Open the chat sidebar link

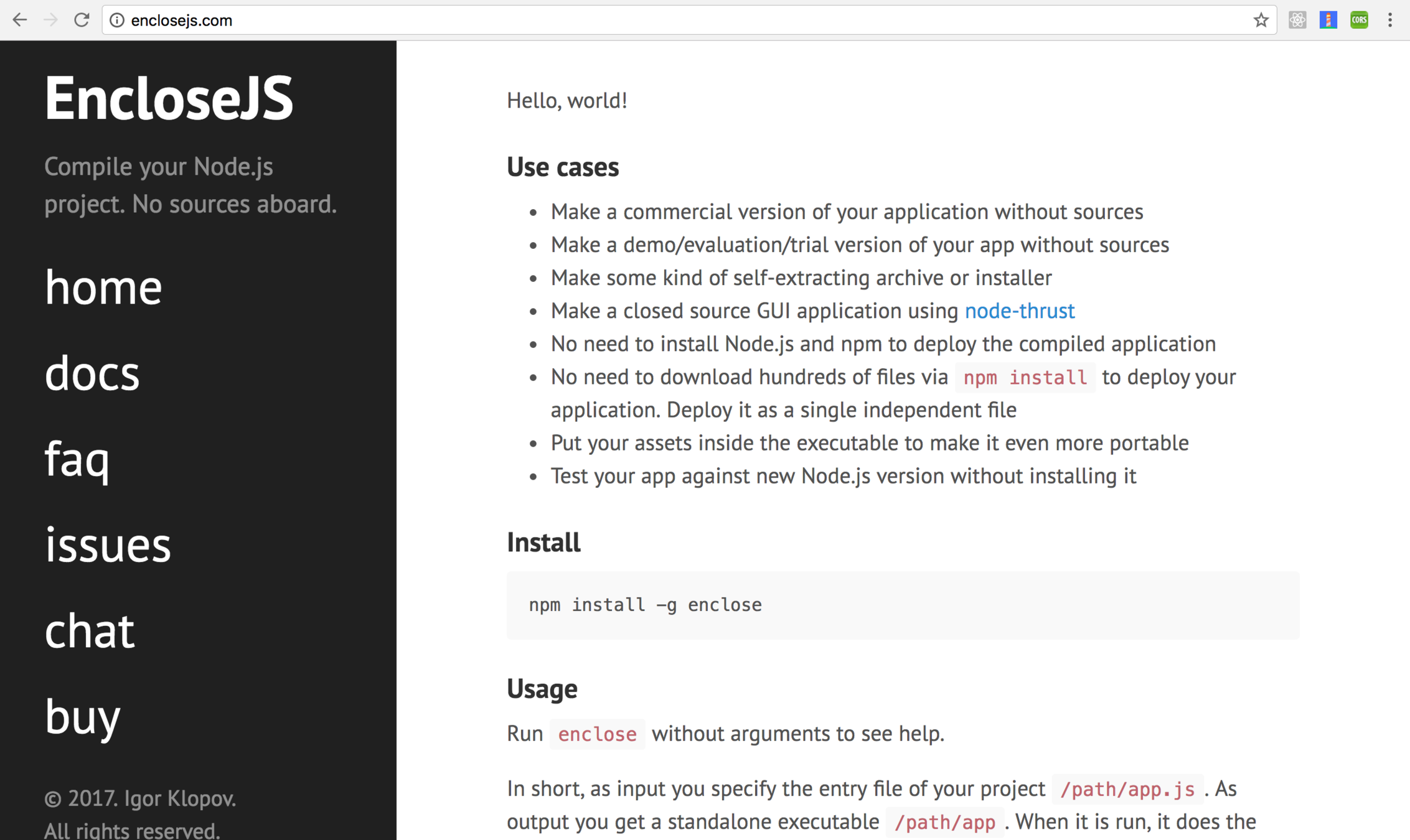pos(90,631)
